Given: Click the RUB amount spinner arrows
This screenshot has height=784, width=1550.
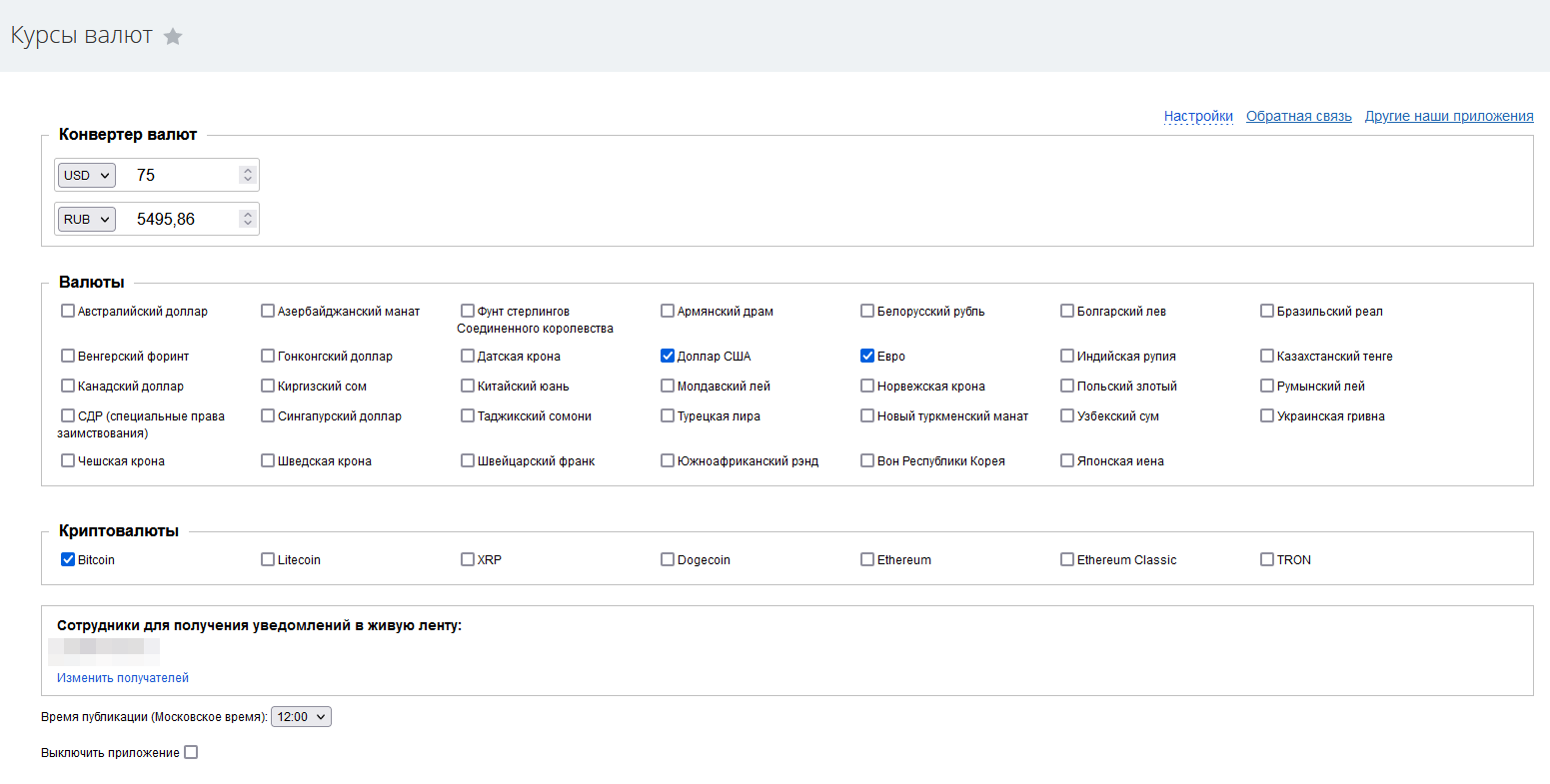Looking at the screenshot, I should [248, 219].
